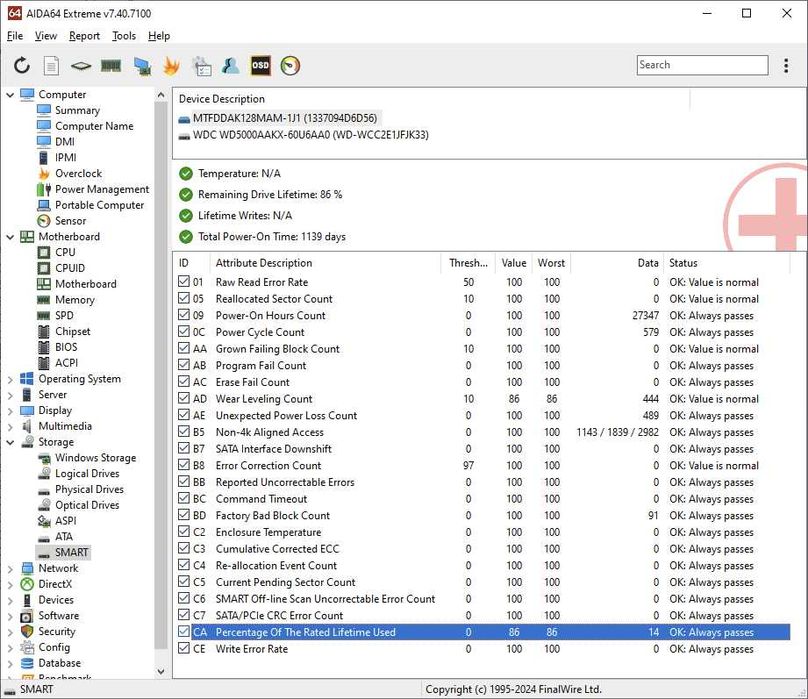Open the Help menu

coord(159,36)
